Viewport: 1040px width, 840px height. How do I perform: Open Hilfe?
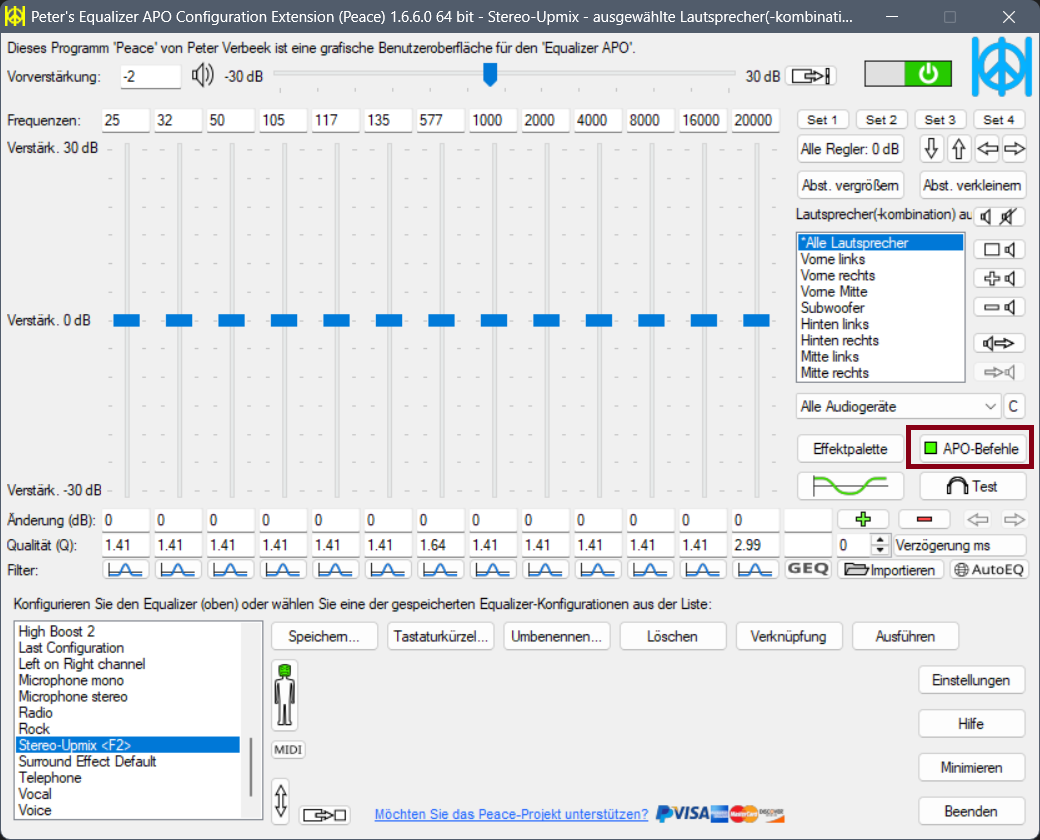click(x=972, y=724)
